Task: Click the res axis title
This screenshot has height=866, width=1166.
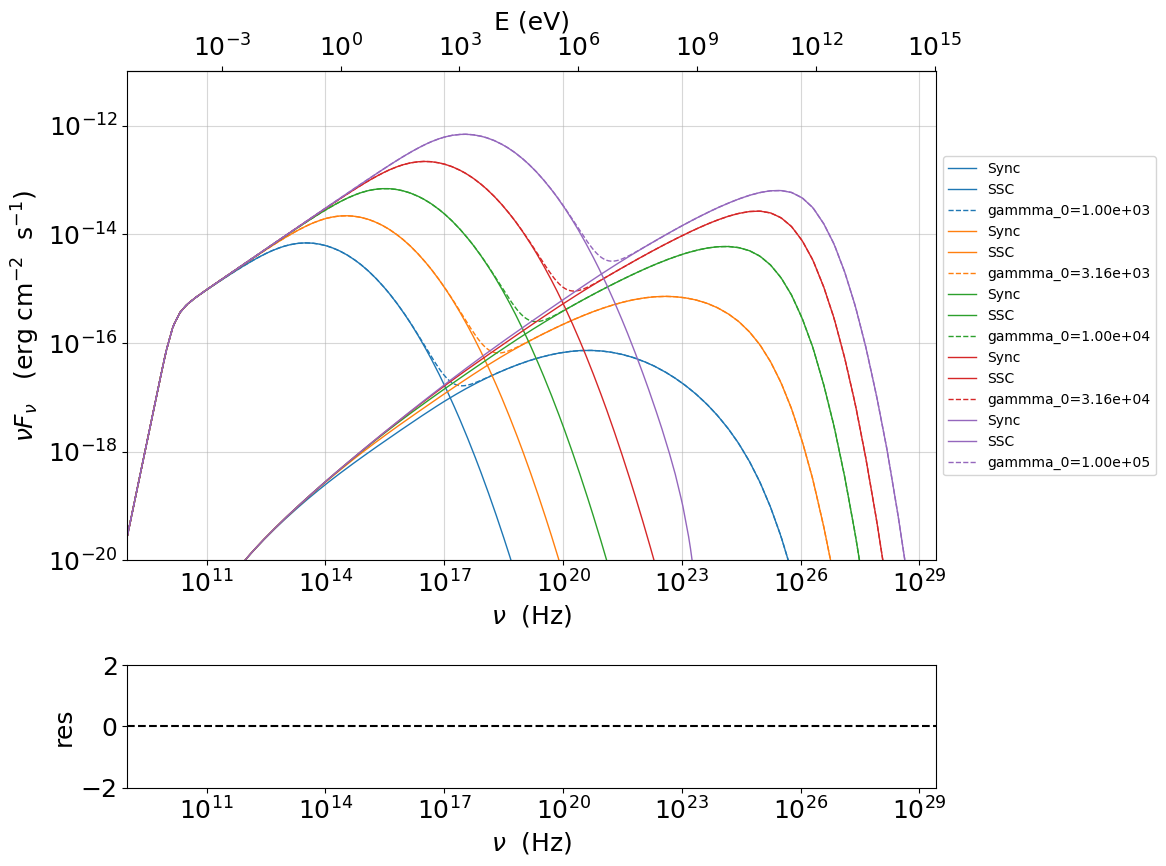Action: [64, 728]
